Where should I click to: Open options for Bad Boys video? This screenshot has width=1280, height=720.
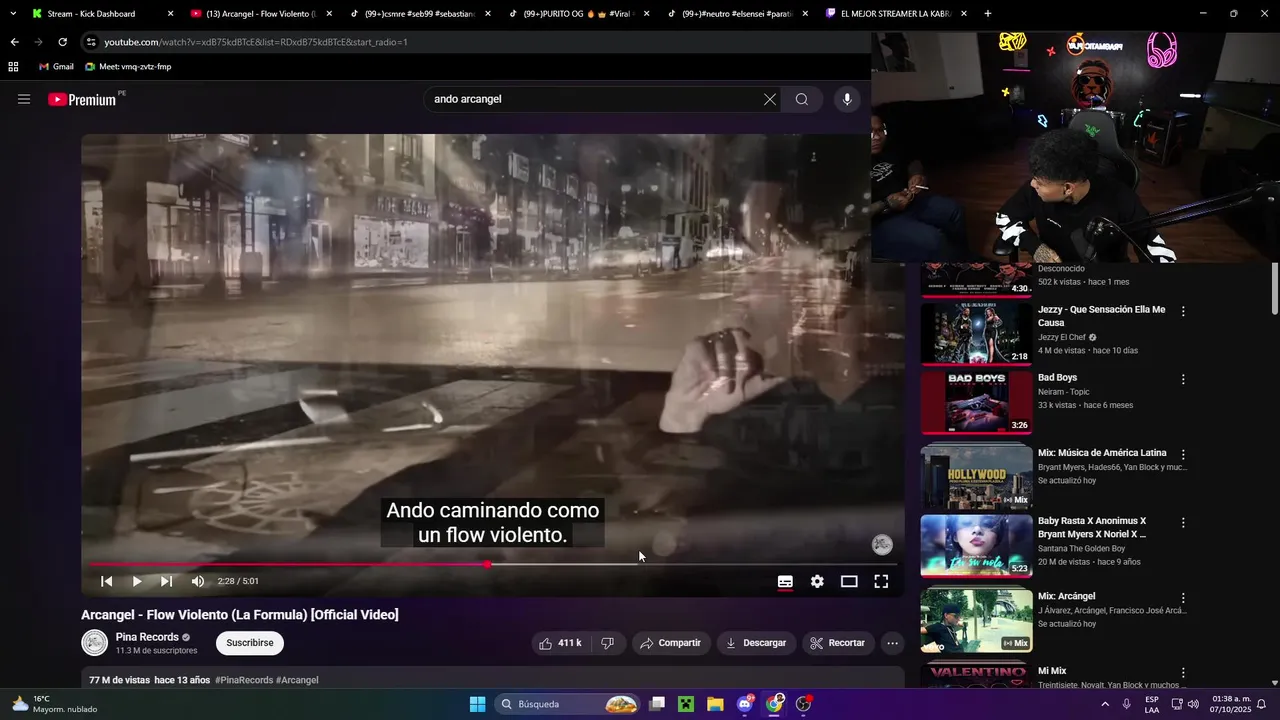(1183, 379)
